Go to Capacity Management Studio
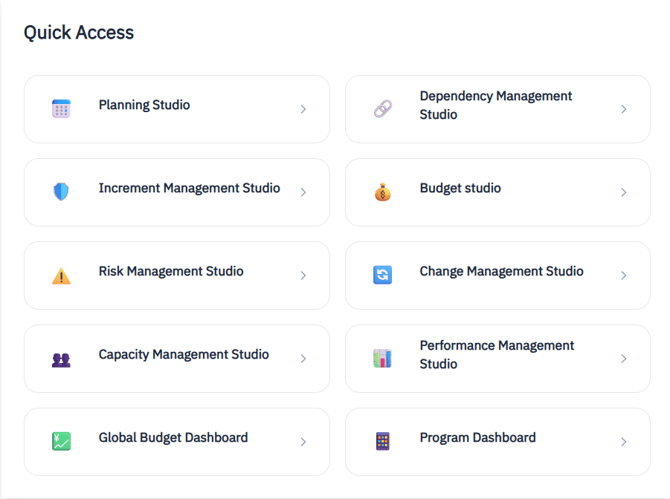 click(x=183, y=354)
